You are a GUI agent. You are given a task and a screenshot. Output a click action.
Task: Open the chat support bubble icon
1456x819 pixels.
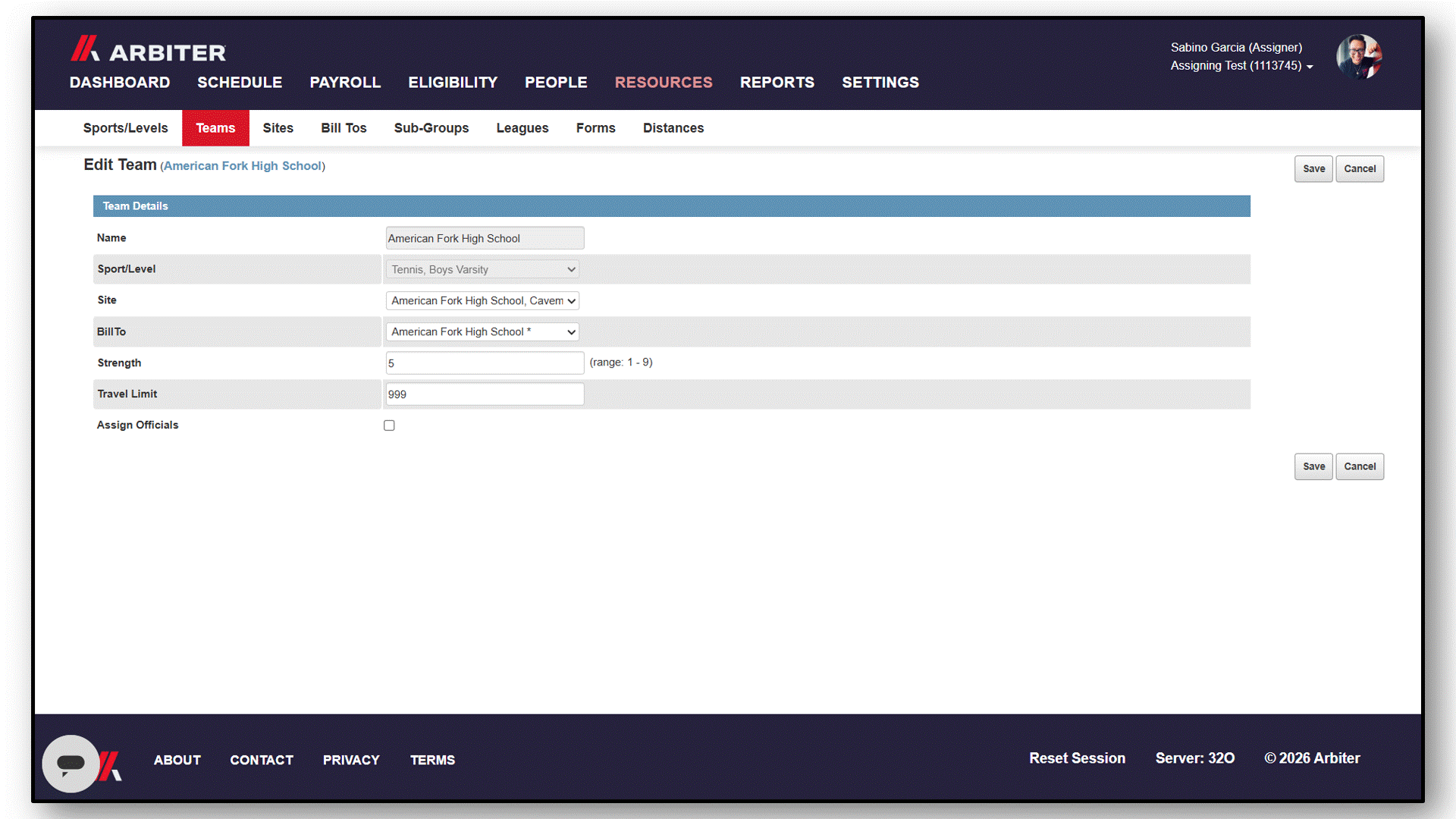point(71,763)
